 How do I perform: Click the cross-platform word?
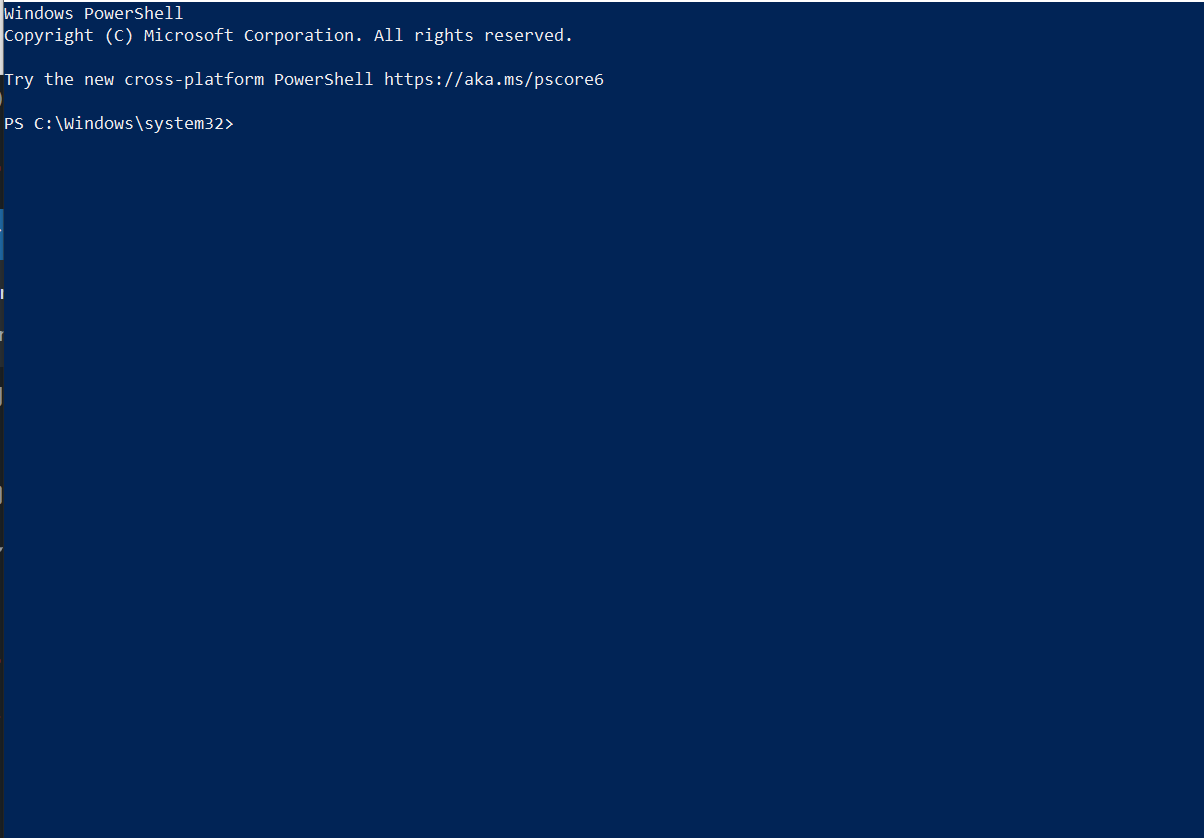[193, 79]
